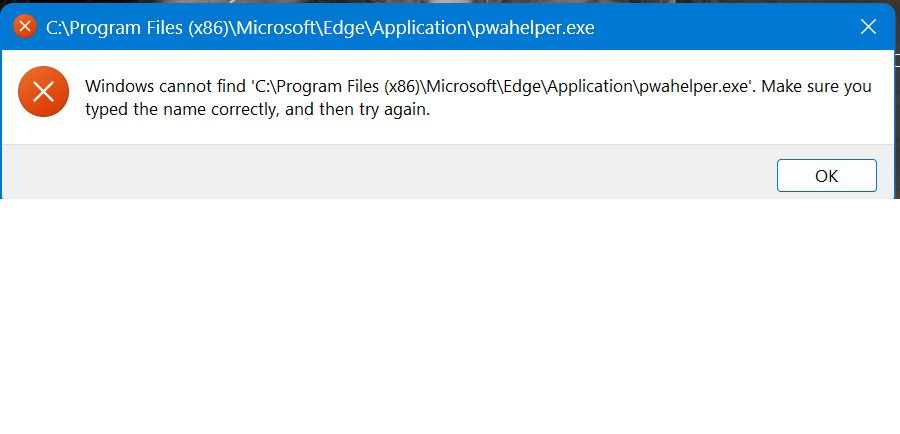
Task: Close the pwahelper.exe error dialog
Action: [x=868, y=27]
